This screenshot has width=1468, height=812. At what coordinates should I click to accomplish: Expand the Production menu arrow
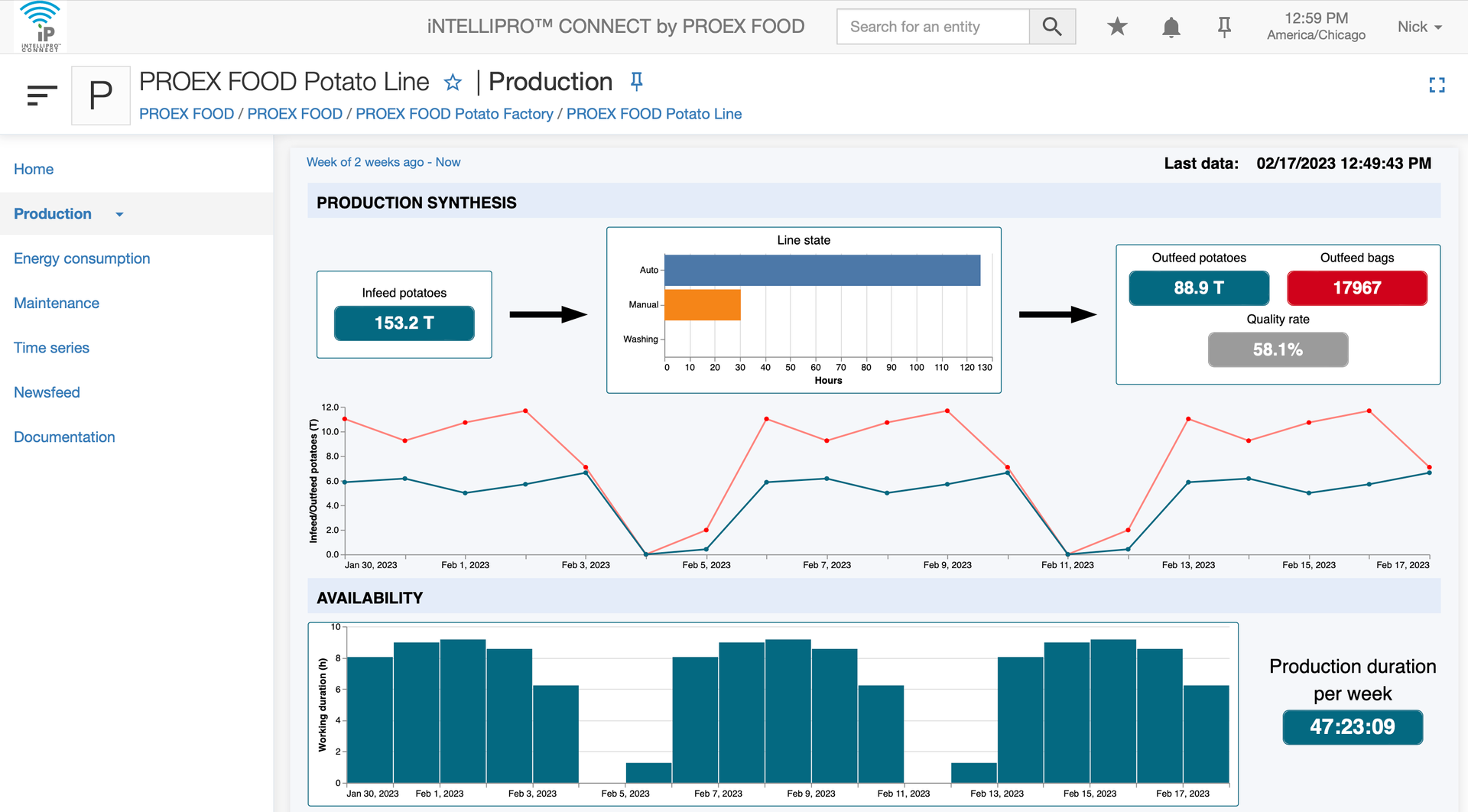coord(119,215)
